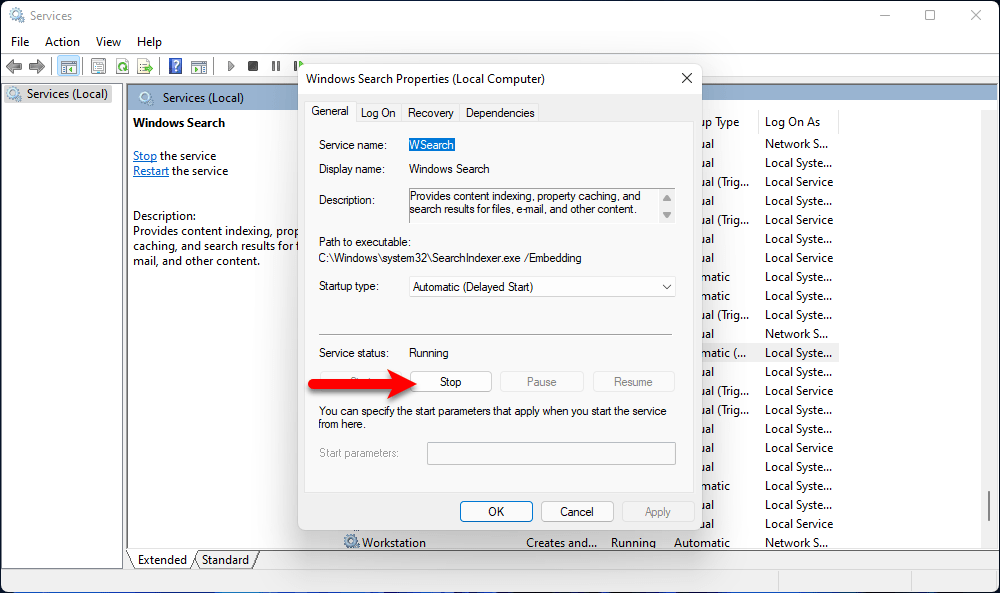Switch to the Dependencies tab
This screenshot has height=593, width=1000.
(500, 113)
